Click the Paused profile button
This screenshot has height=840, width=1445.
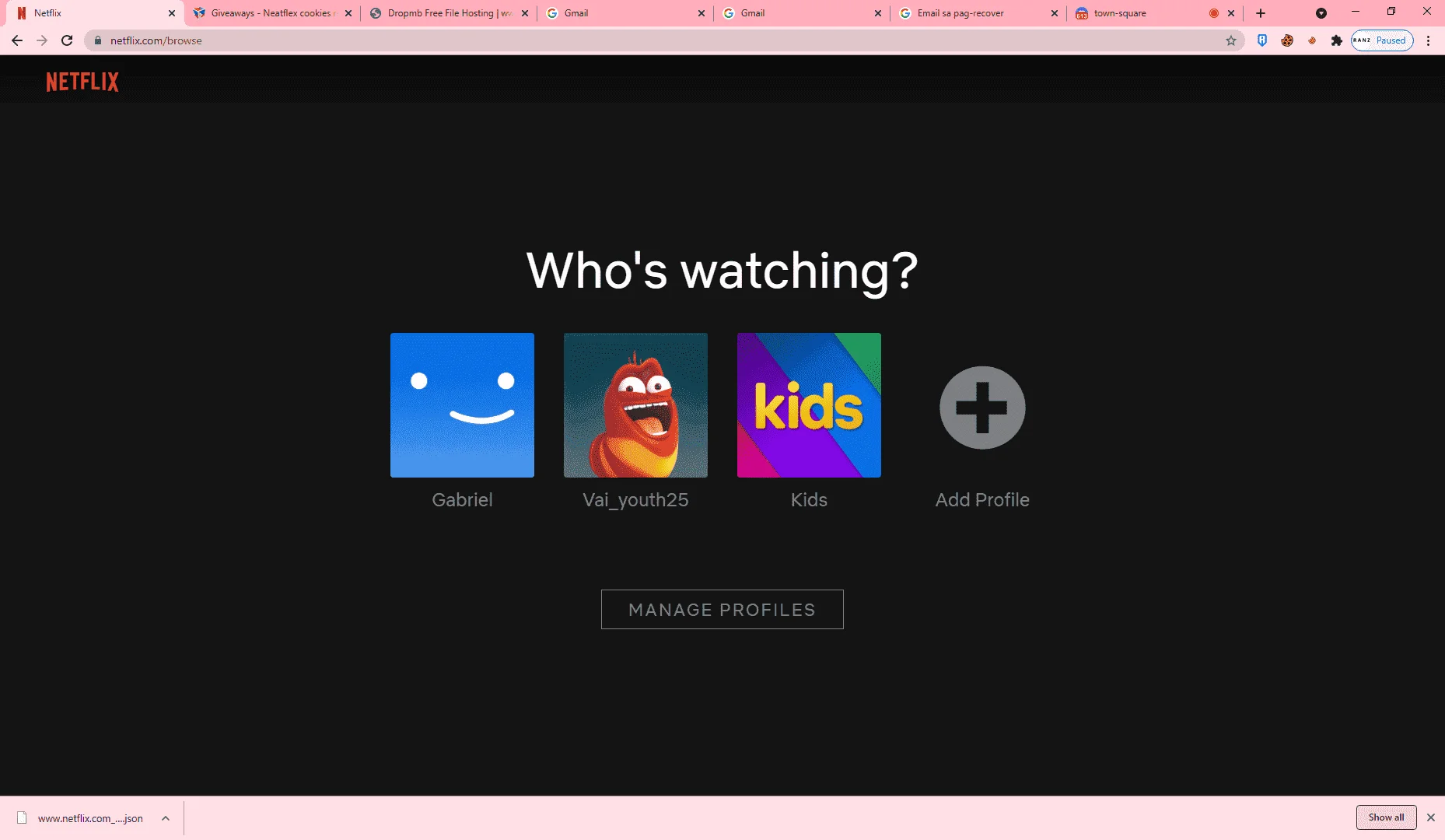pyautogui.click(x=1382, y=40)
